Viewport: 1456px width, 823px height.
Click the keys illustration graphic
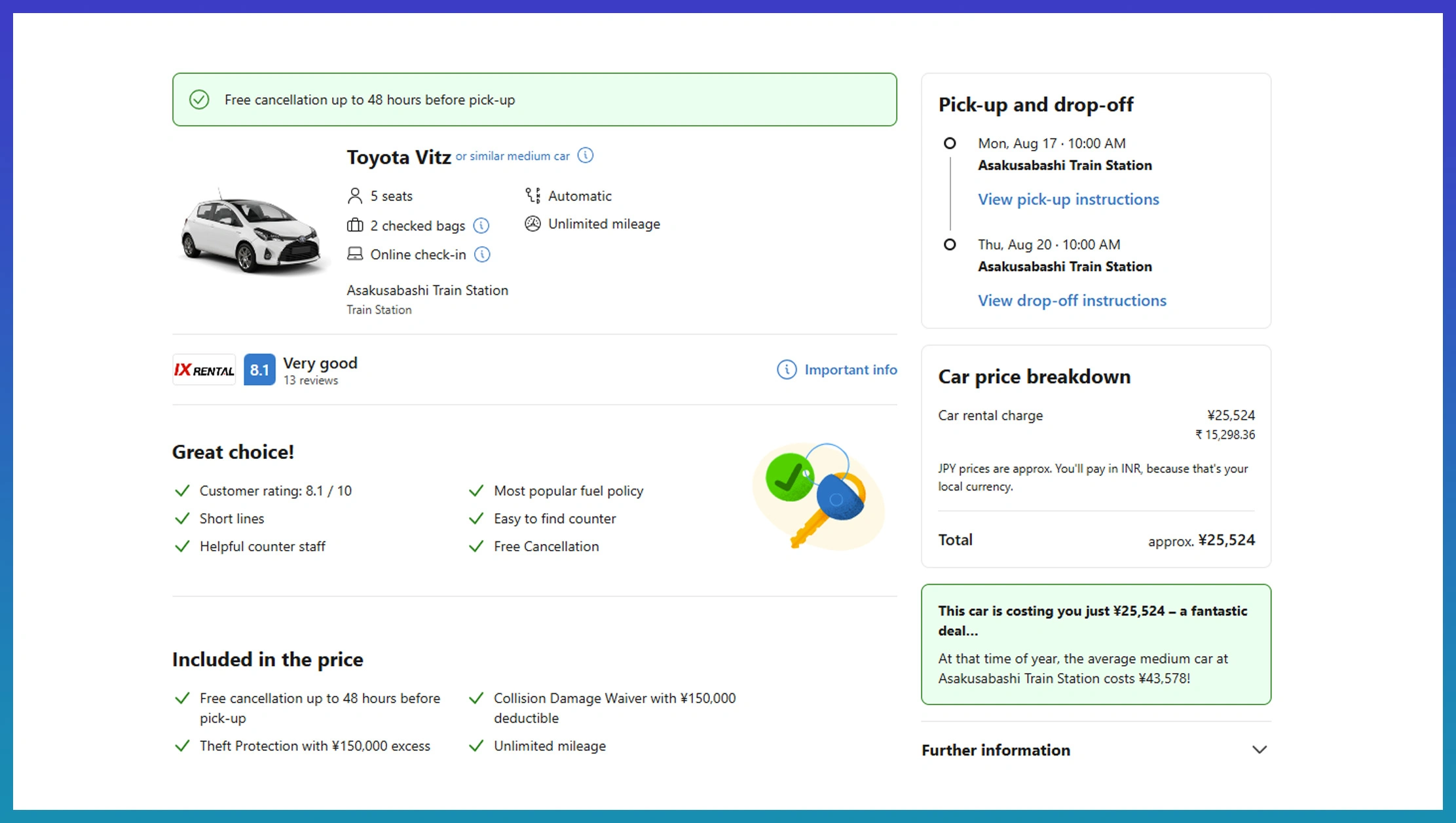point(819,496)
